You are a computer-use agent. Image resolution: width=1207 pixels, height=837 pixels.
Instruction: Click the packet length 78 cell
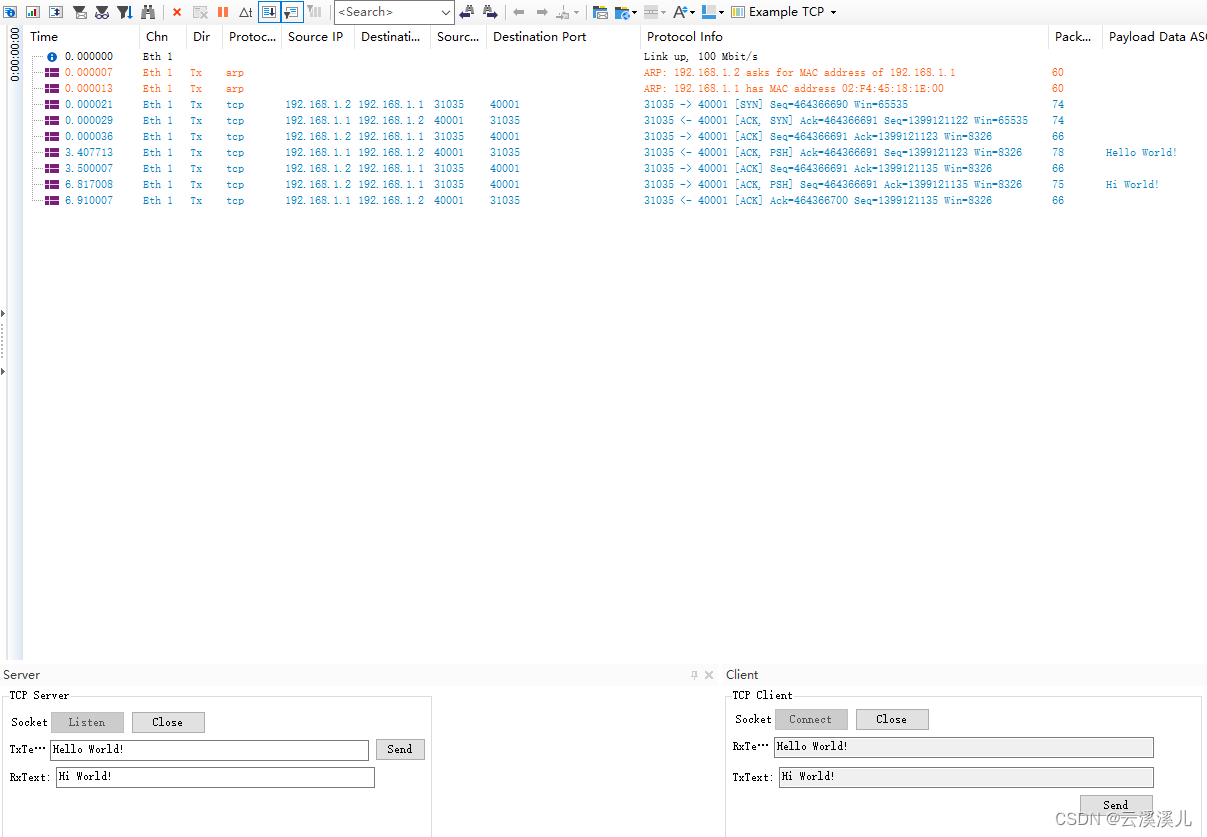(x=1058, y=153)
